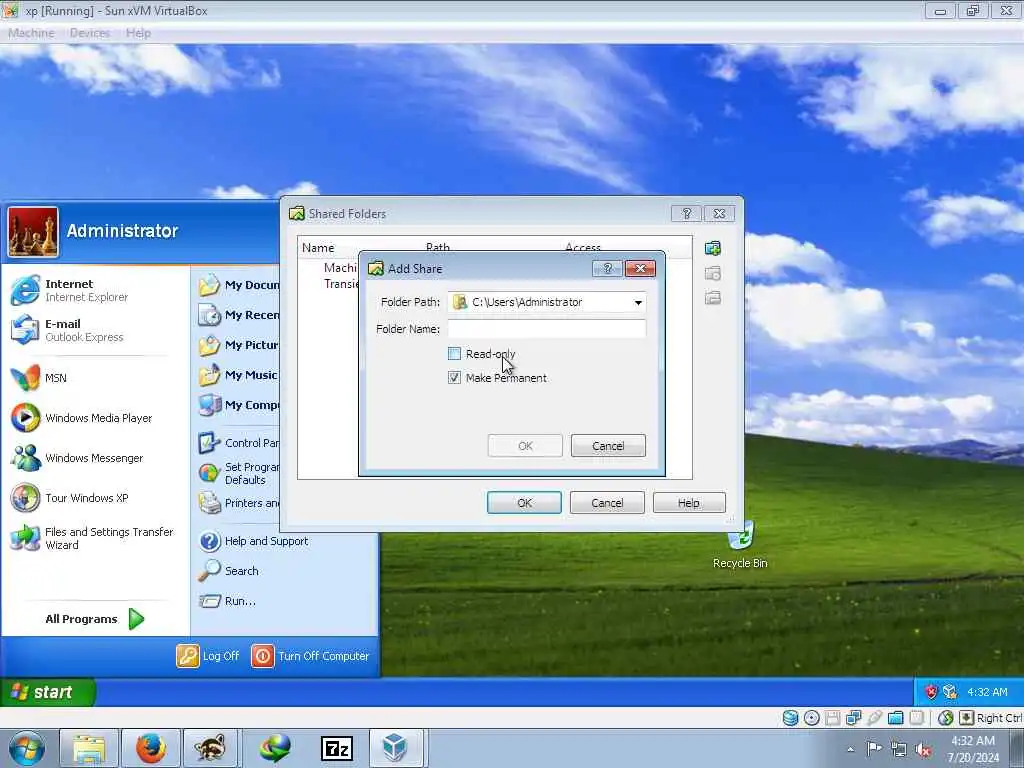Click Cancel in the Add Share dialog
Screen dimensions: 1024x768
click(608, 446)
